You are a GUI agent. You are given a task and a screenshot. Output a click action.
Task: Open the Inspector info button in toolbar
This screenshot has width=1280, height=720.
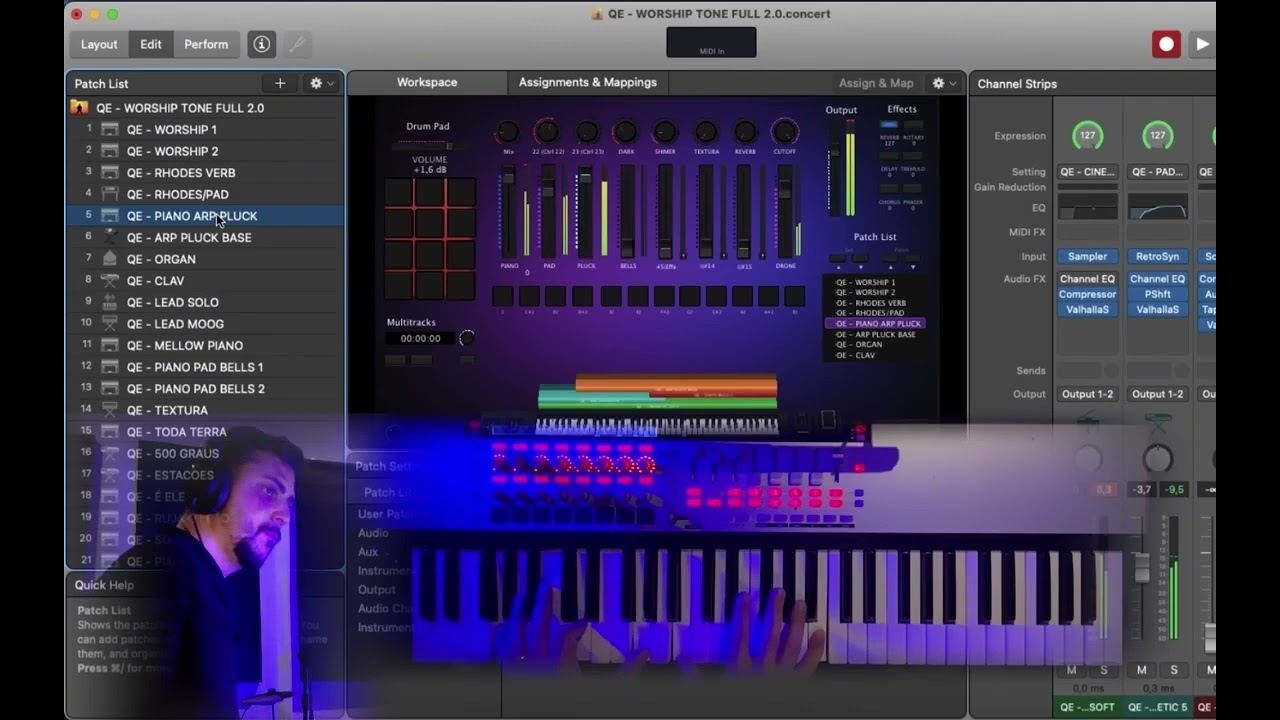tap(261, 44)
